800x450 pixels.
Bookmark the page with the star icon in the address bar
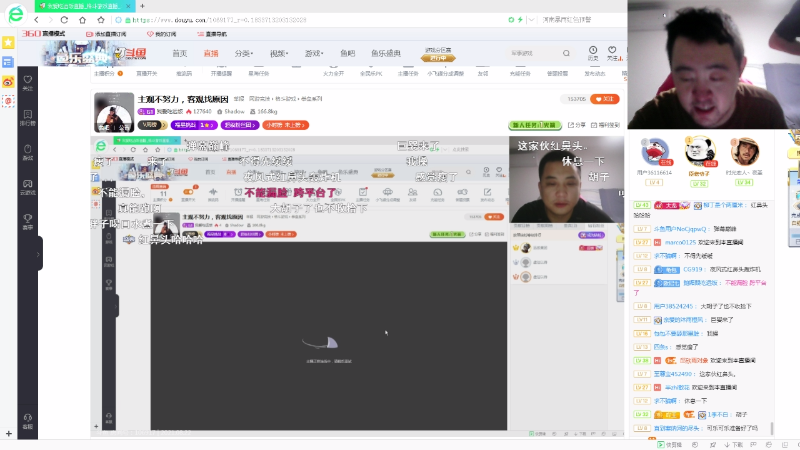click(x=101, y=20)
